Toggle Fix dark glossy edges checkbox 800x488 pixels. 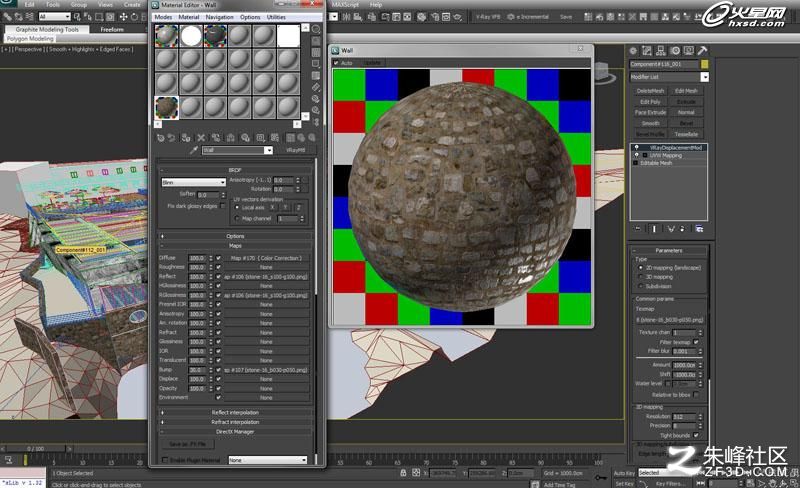coord(222,206)
